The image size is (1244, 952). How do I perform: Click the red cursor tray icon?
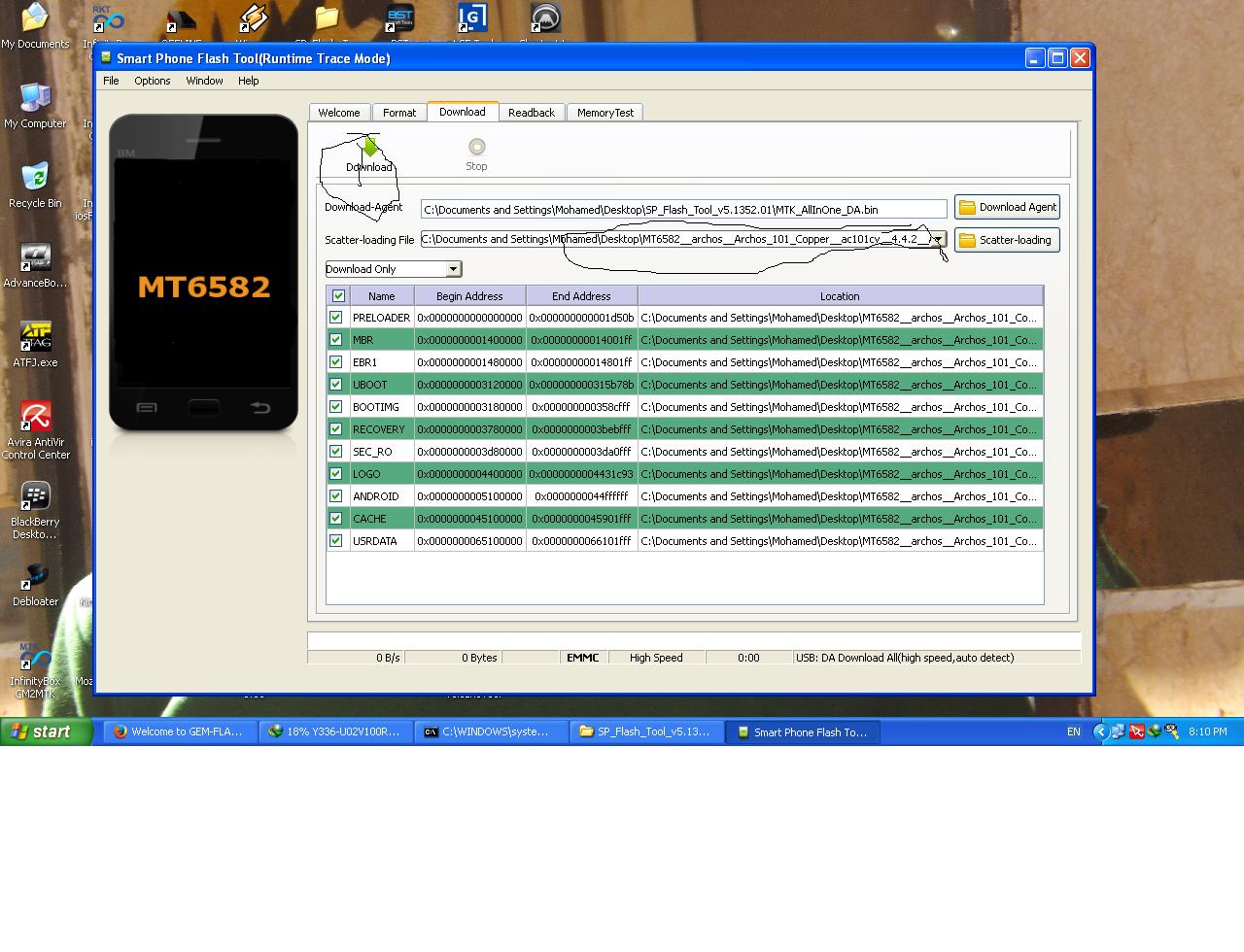click(x=1136, y=731)
